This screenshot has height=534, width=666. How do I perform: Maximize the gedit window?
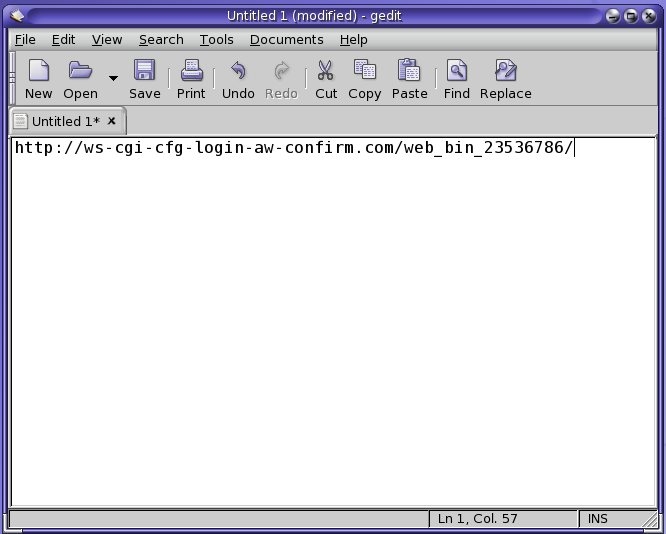coord(631,16)
